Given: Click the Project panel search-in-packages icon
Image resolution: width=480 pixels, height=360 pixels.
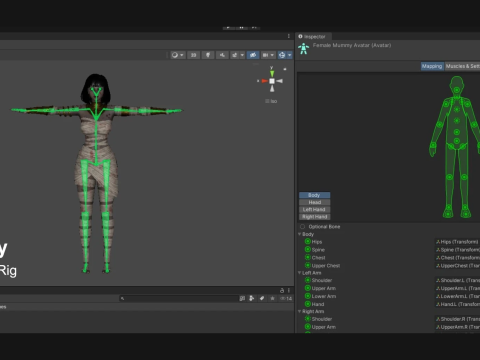Looking at the screenshot, I should (242, 298).
